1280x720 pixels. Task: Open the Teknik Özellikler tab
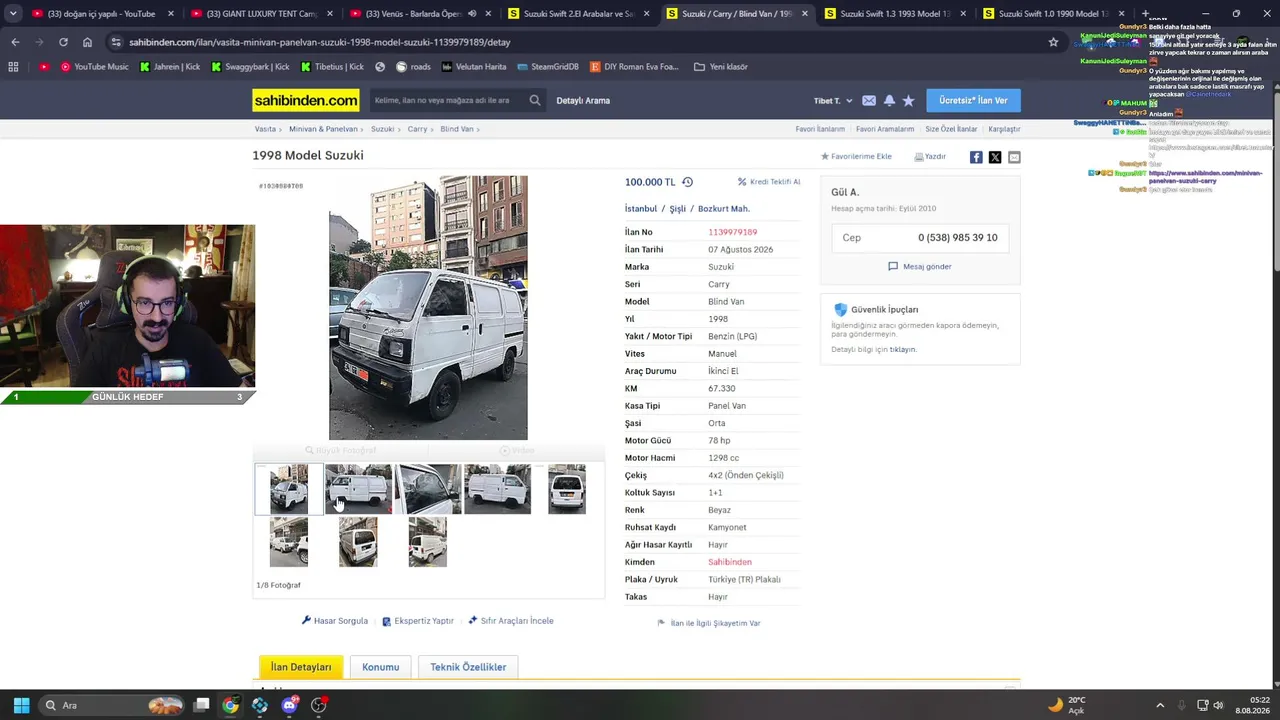point(468,667)
